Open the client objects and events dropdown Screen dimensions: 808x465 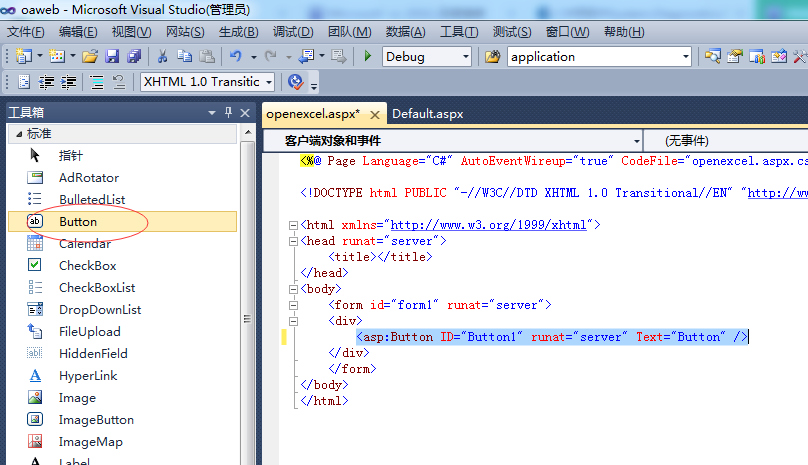637,141
